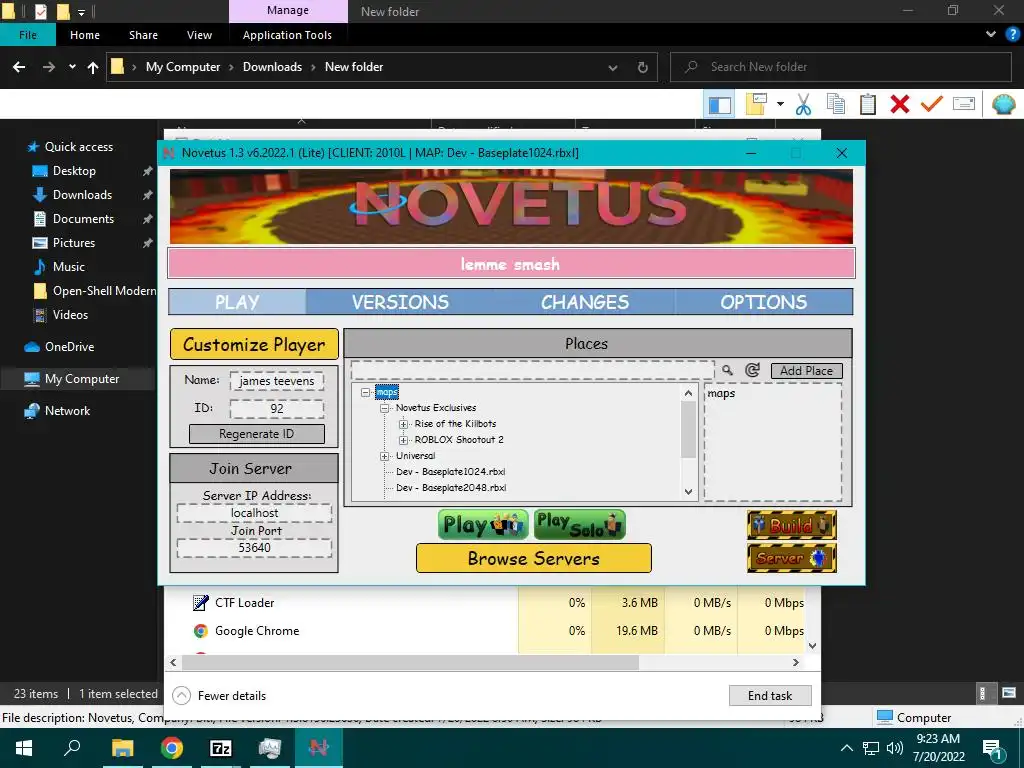This screenshot has height=768, width=1024.
Task: Click the Explorer refresh address icon
Action: click(x=643, y=67)
